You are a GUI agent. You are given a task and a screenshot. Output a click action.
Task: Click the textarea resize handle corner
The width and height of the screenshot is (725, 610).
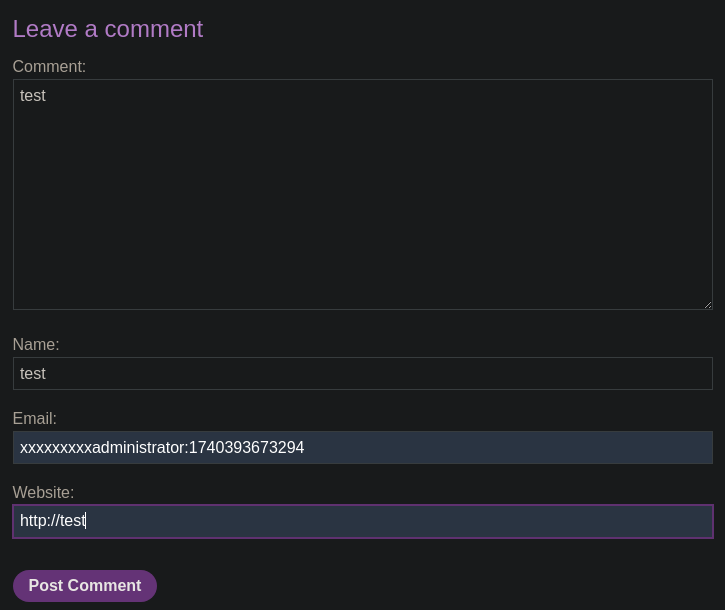(x=708, y=305)
